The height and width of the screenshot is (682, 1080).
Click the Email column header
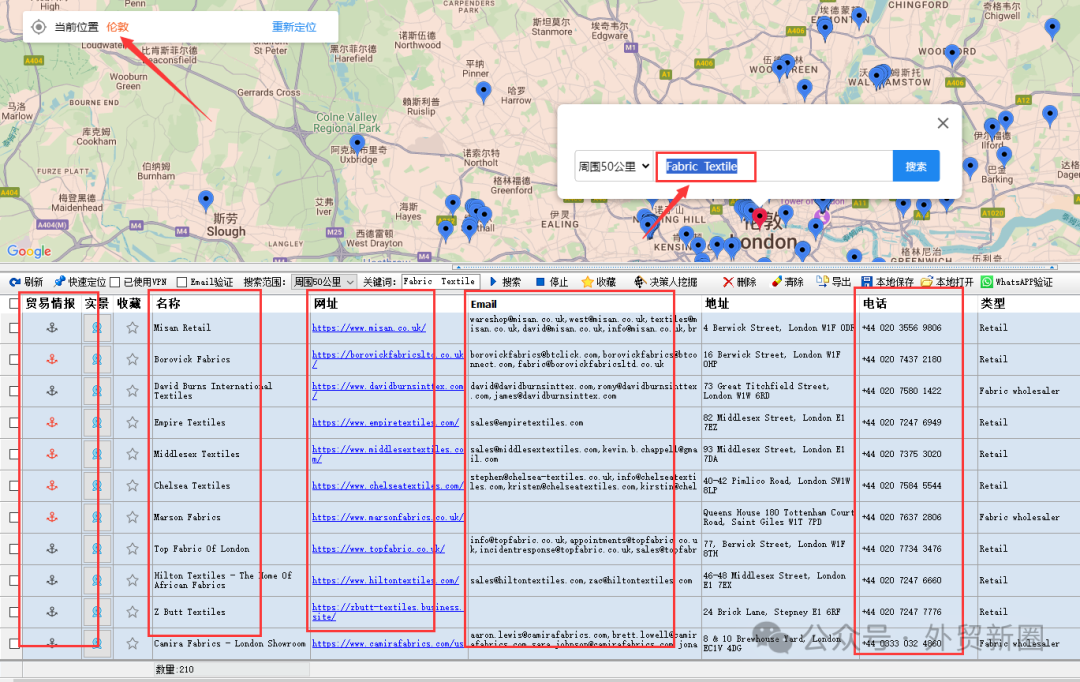click(484, 303)
